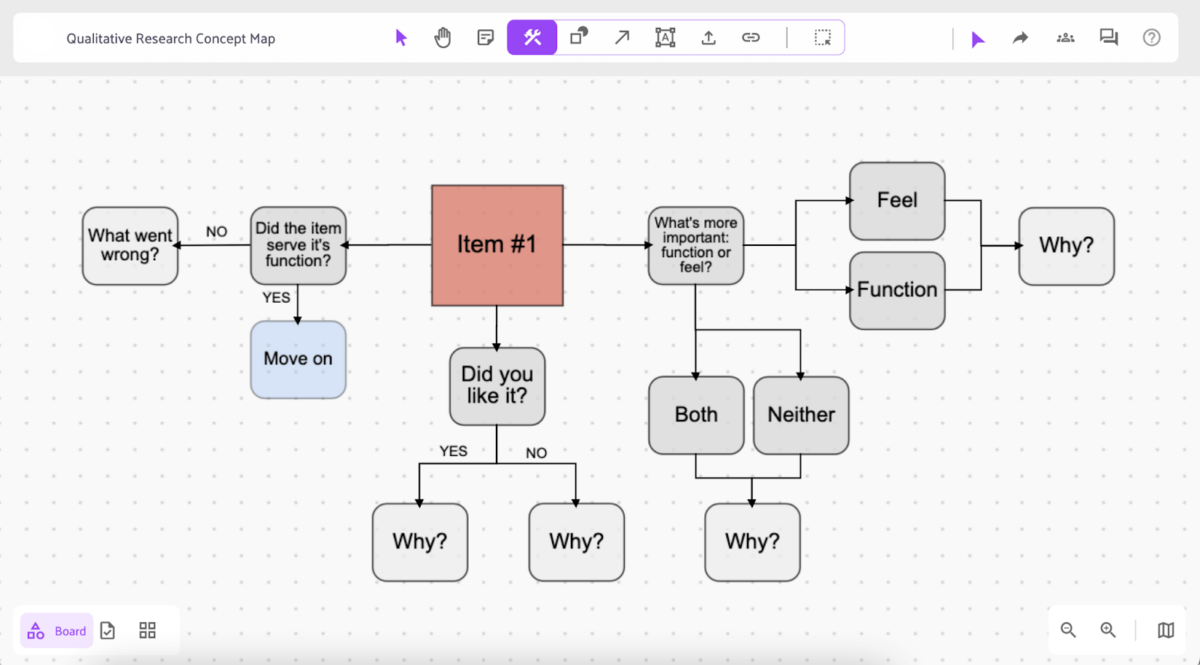Image resolution: width=1200 pixels, height=665 pixels.
Task: Open the sticky note tool
Action: pos(485,37)
